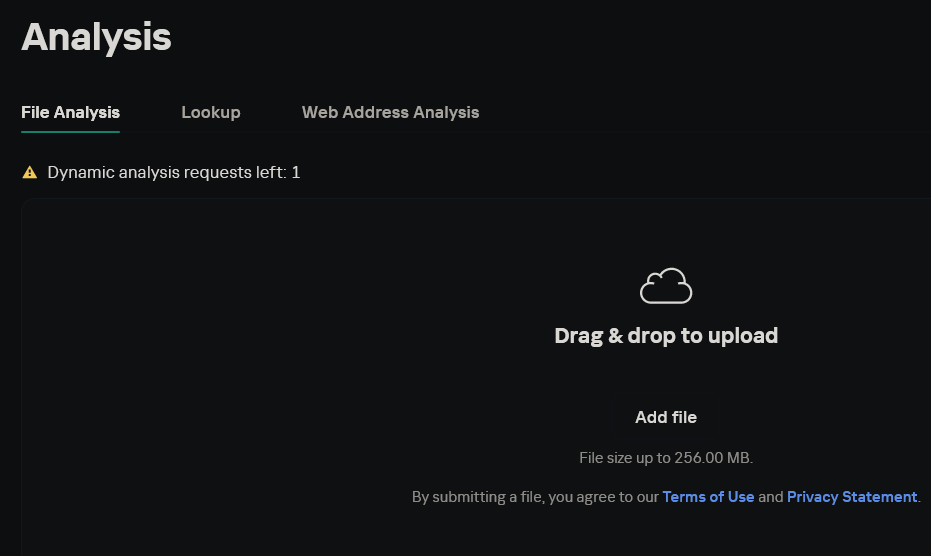Viewport: 931px width, 556px height.
Task: Open the Lookup tab
Action: tap(210, 112)
